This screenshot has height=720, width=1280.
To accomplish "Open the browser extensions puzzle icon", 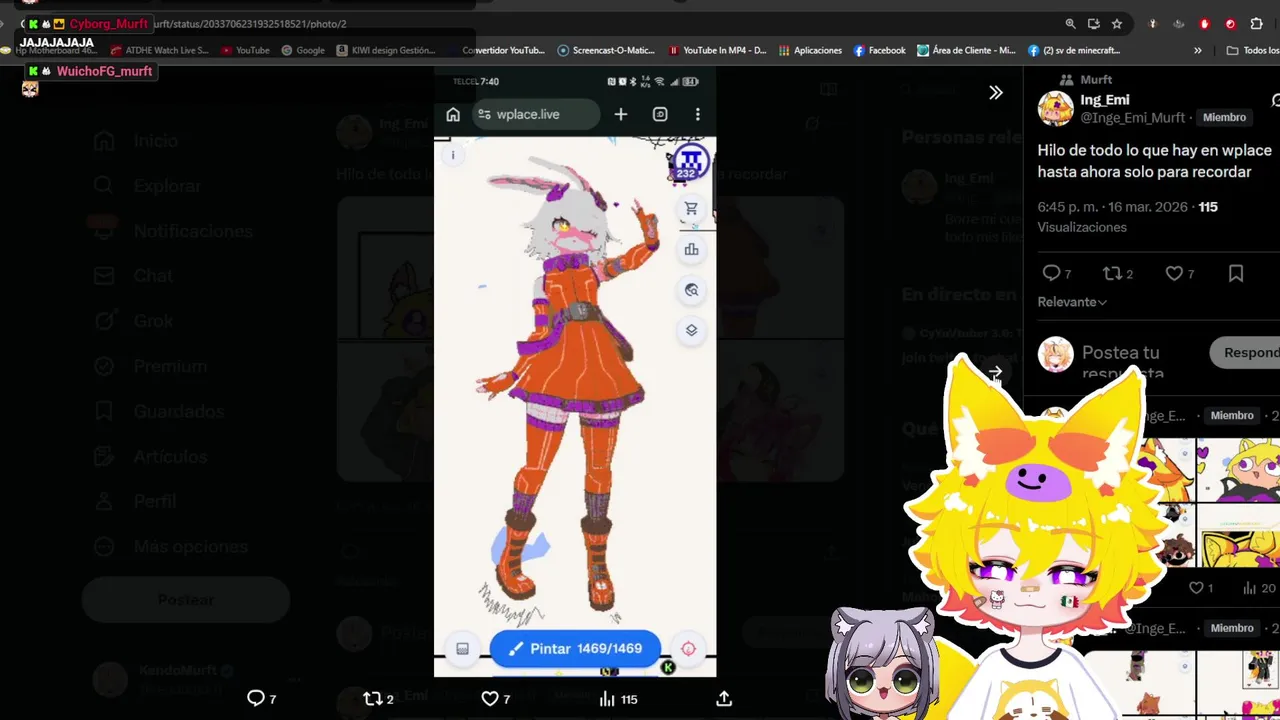I will click(1257, 24).
